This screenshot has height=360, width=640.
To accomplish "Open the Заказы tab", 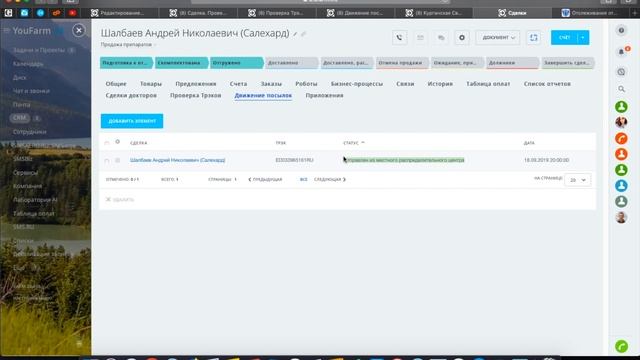I will click(x=271, y=84).
